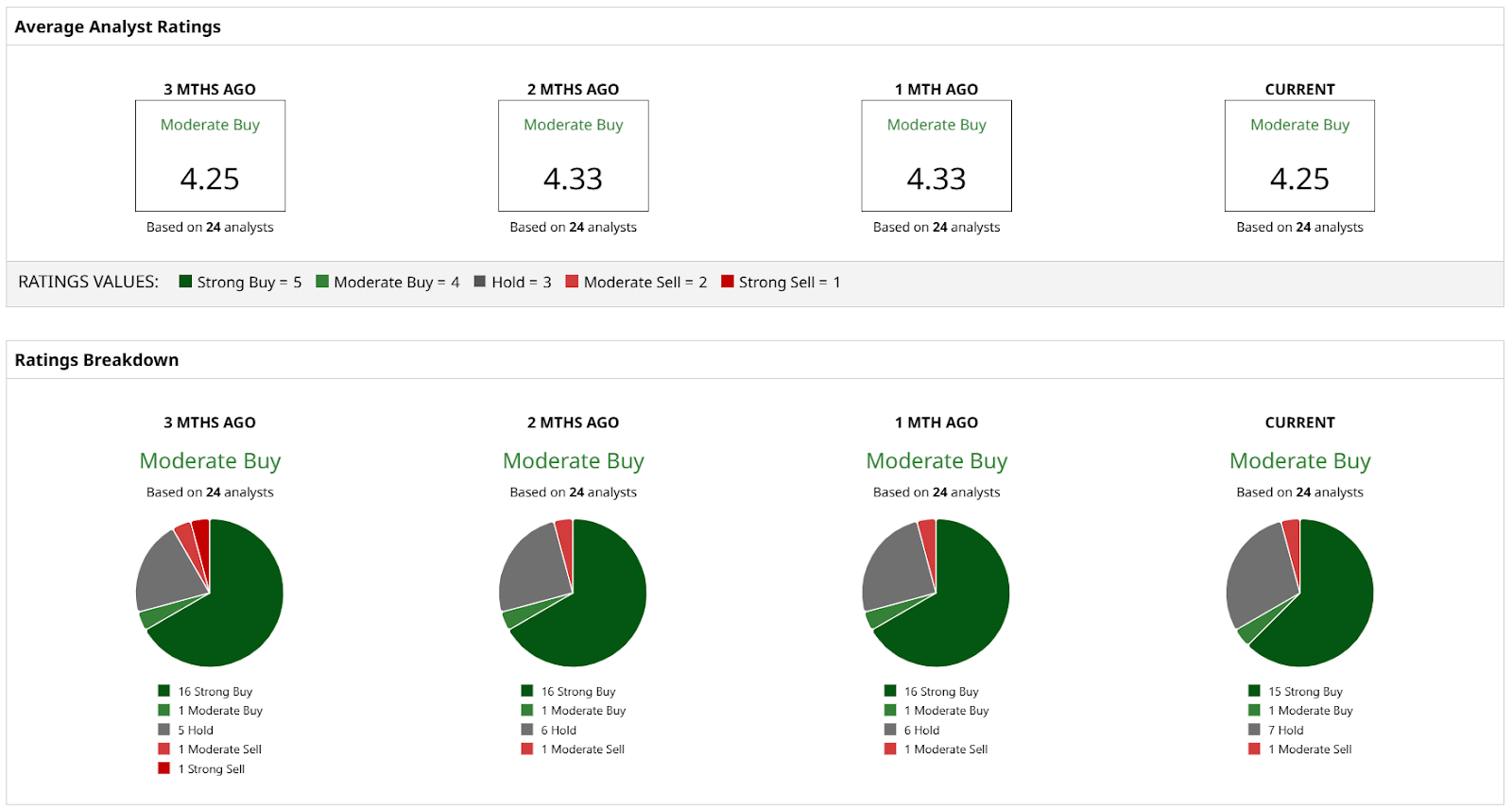Viewport: 1512px width, 811px height.
Task: Select the CURRENT rating box showing 4.25
Action: click(x=1299, y=156)
